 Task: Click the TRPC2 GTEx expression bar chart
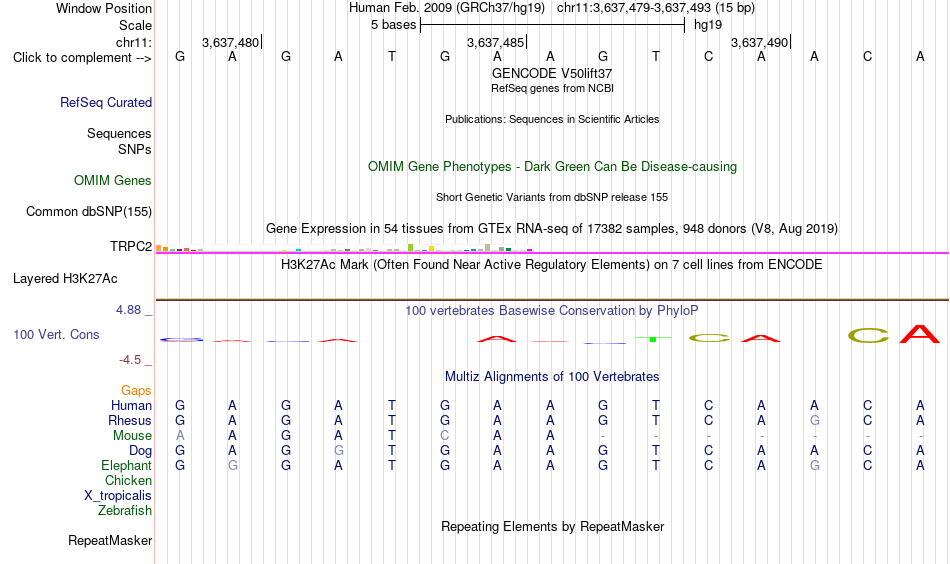click(344, 248)
